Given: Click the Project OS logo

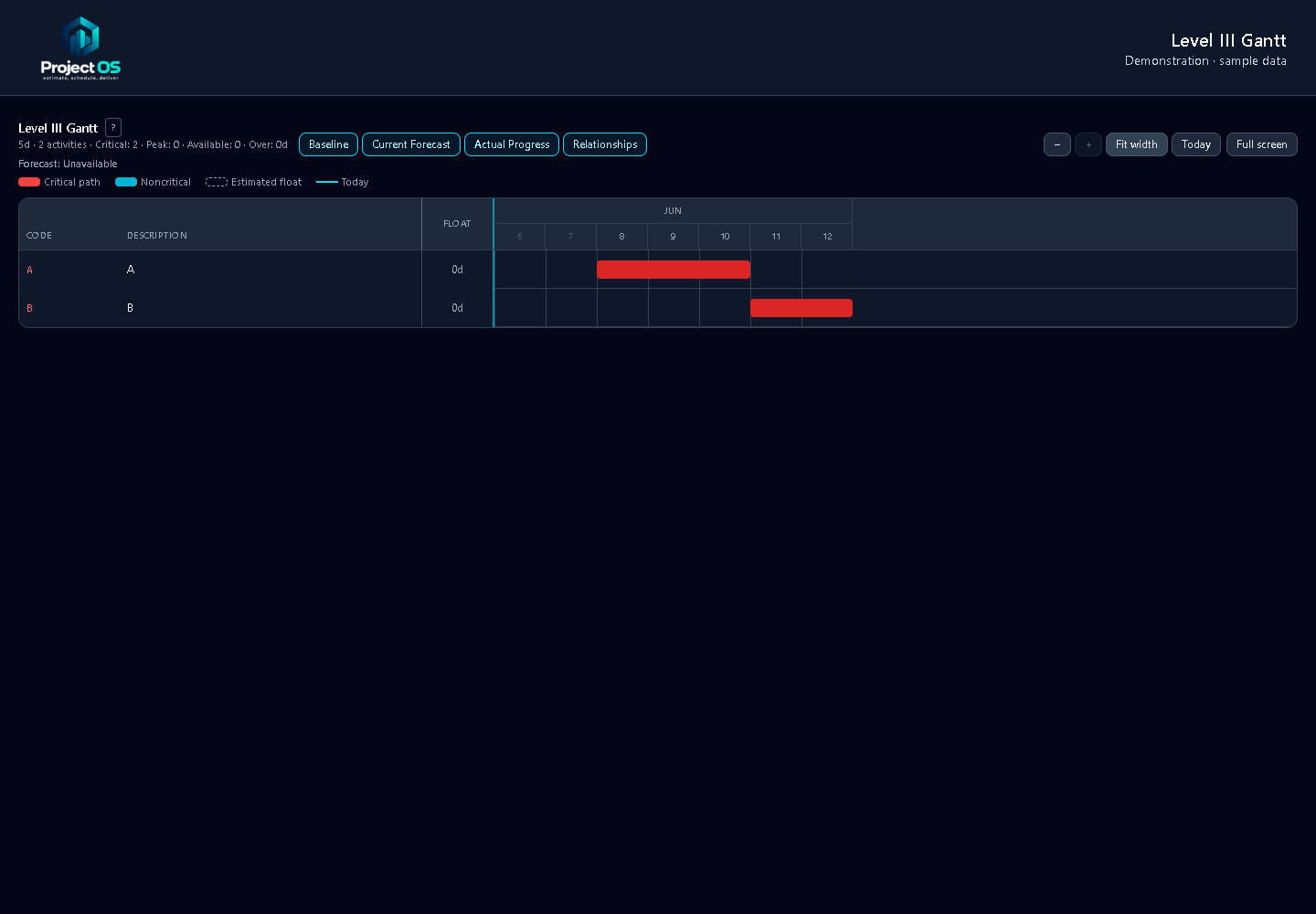Looking at the screenshot, I should click(x=80, y=48).
